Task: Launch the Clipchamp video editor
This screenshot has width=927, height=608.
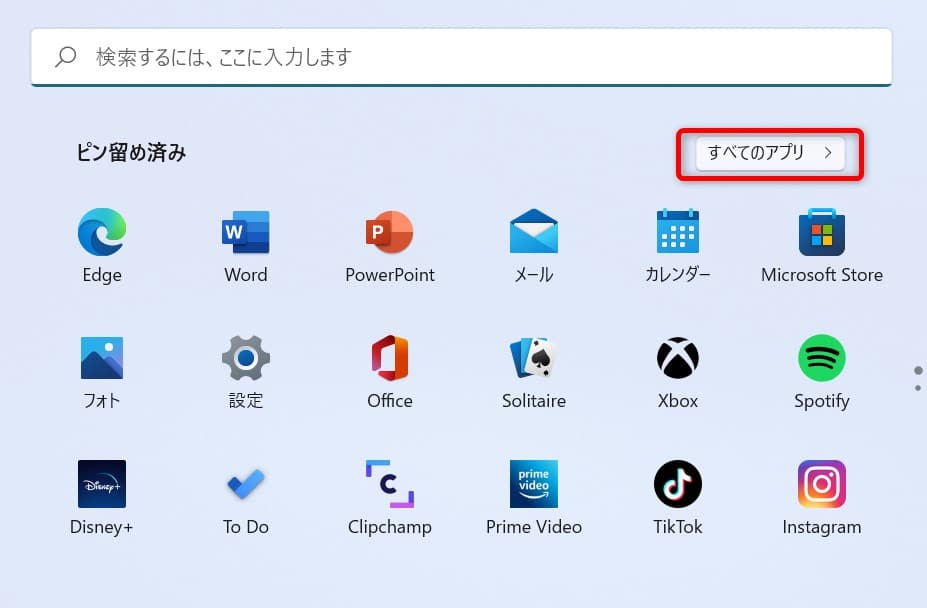Action: point(390,485)
